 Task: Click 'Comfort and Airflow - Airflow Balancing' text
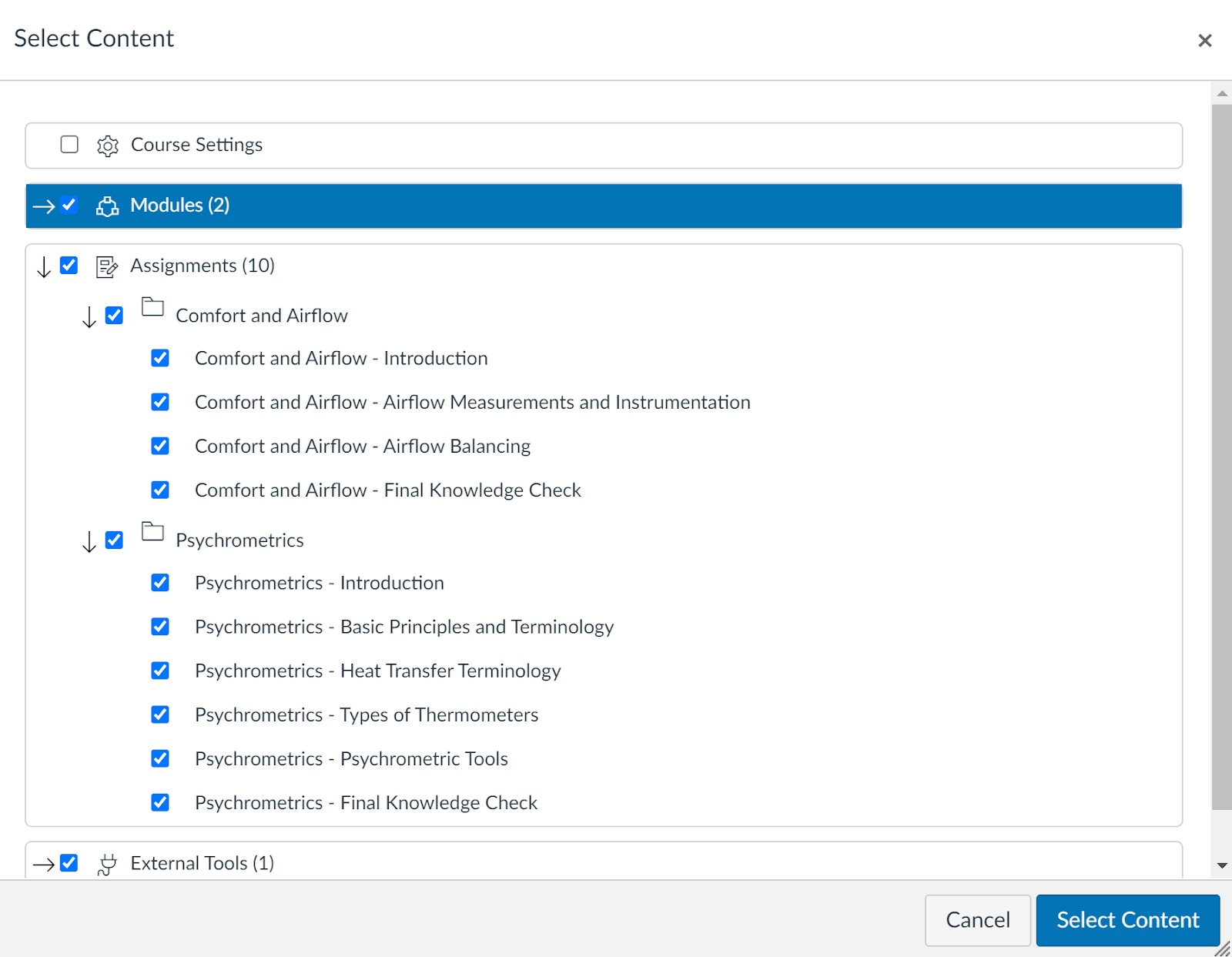point(363,446)
